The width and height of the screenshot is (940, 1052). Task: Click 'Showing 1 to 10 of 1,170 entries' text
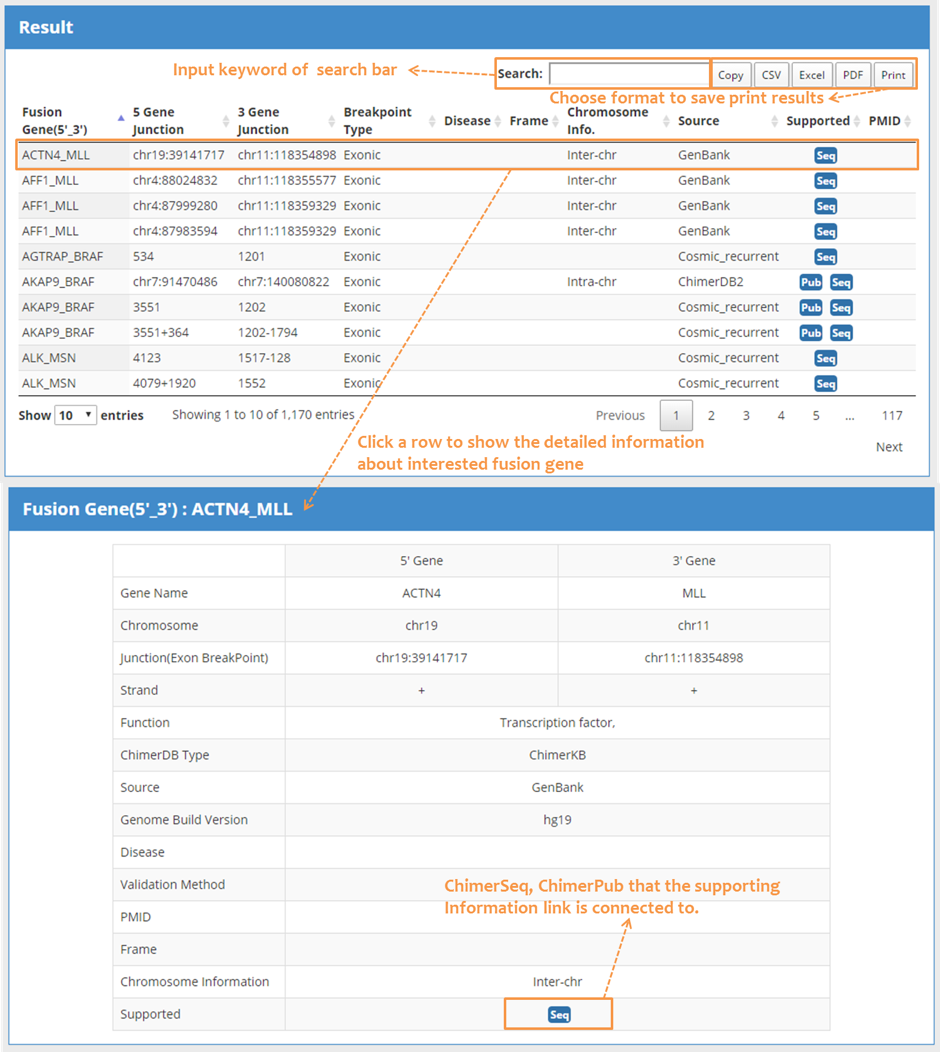(x=263, y=415)
